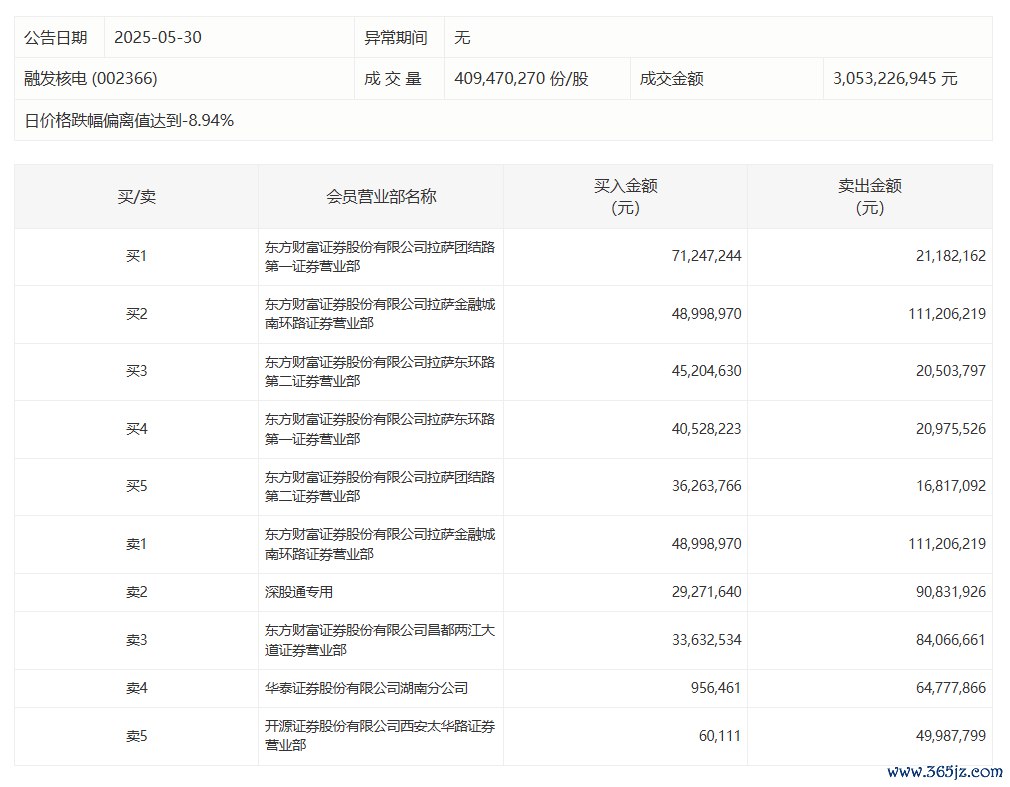
Task: Select buy amount 40,528,223
Action: click(706, 429)
